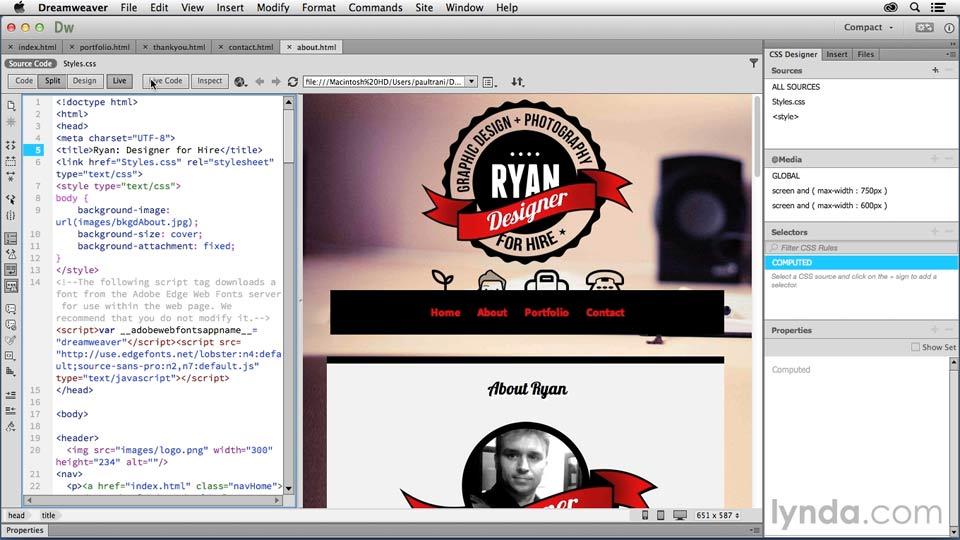960x540 pixels.
Task: Open Spotlight search in the menu bar
Action: click(914, 7)
